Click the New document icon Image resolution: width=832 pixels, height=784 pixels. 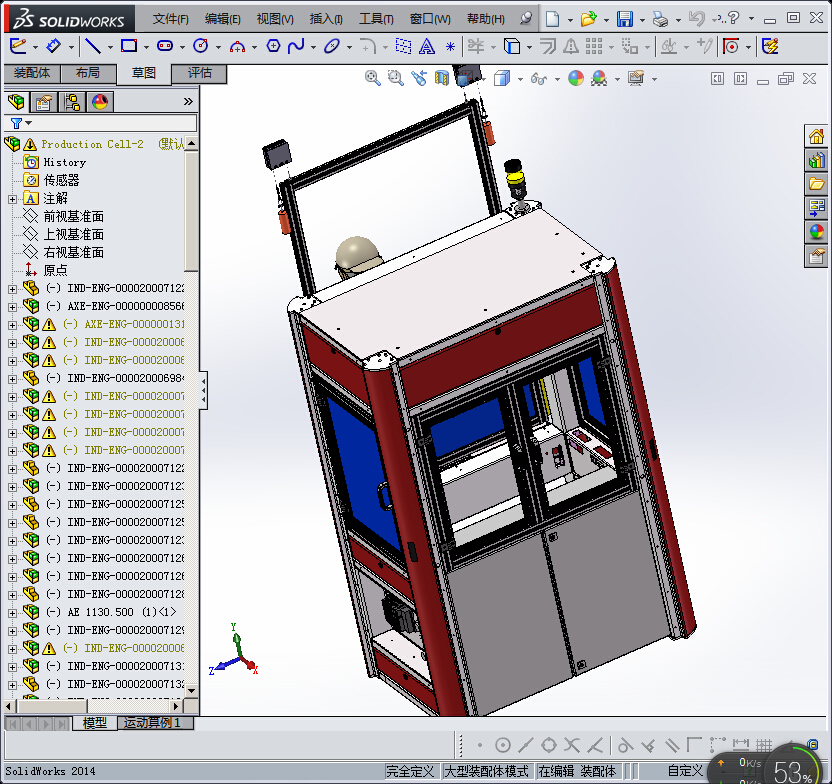[x=553, y=19]
